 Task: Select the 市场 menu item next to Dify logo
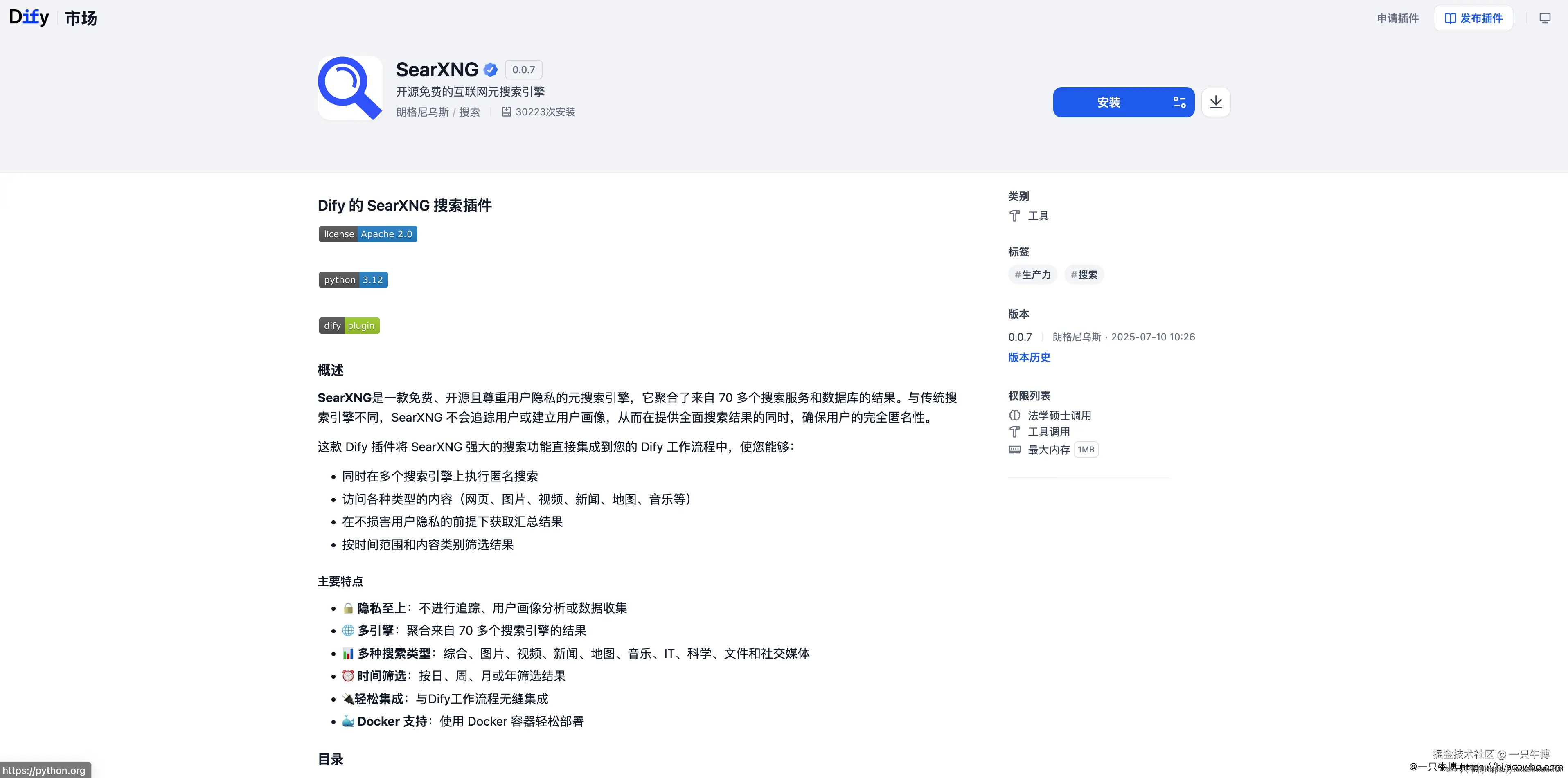point(81,18)
